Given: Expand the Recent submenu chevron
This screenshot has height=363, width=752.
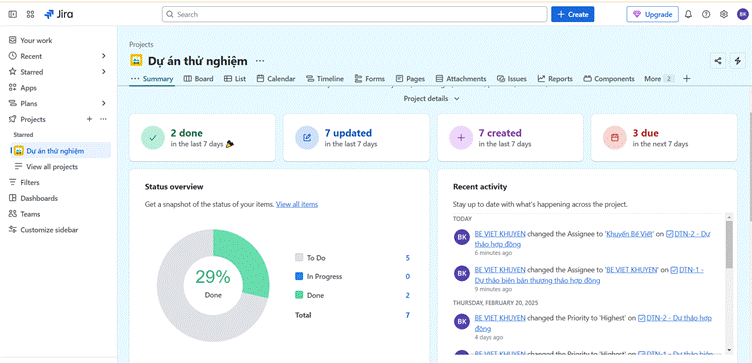Looking at the screenshot, I should tap(103, 56).
